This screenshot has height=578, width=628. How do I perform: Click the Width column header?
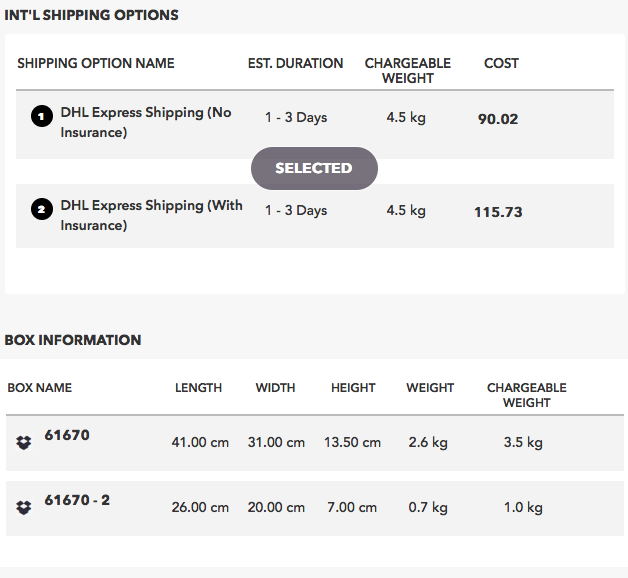276,388
